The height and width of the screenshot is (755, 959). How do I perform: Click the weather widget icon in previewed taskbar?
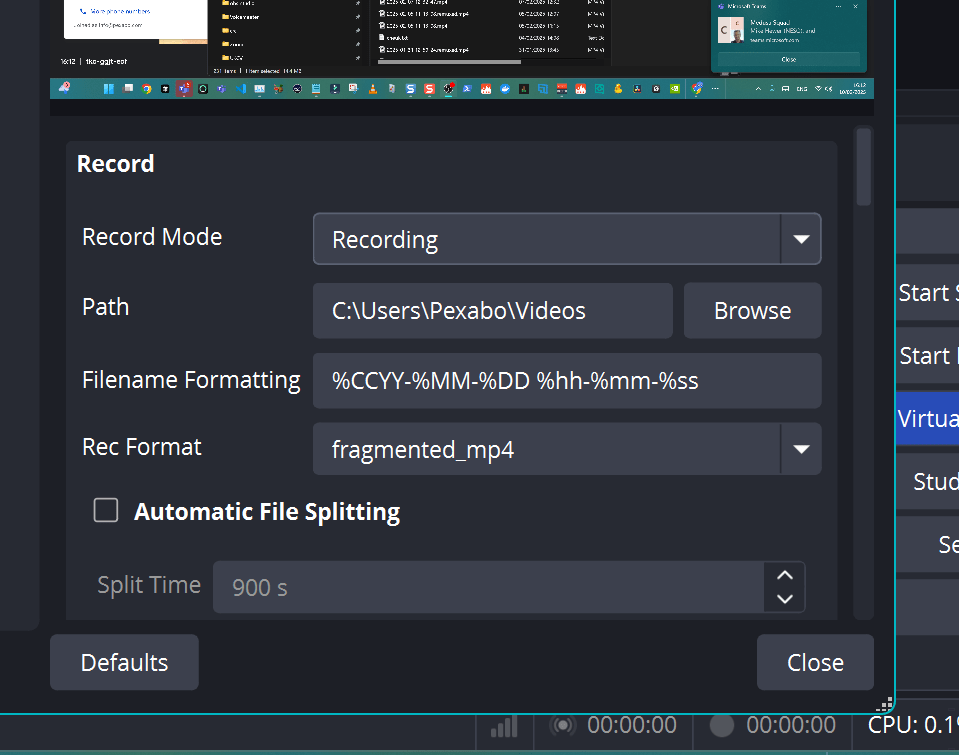64,88
